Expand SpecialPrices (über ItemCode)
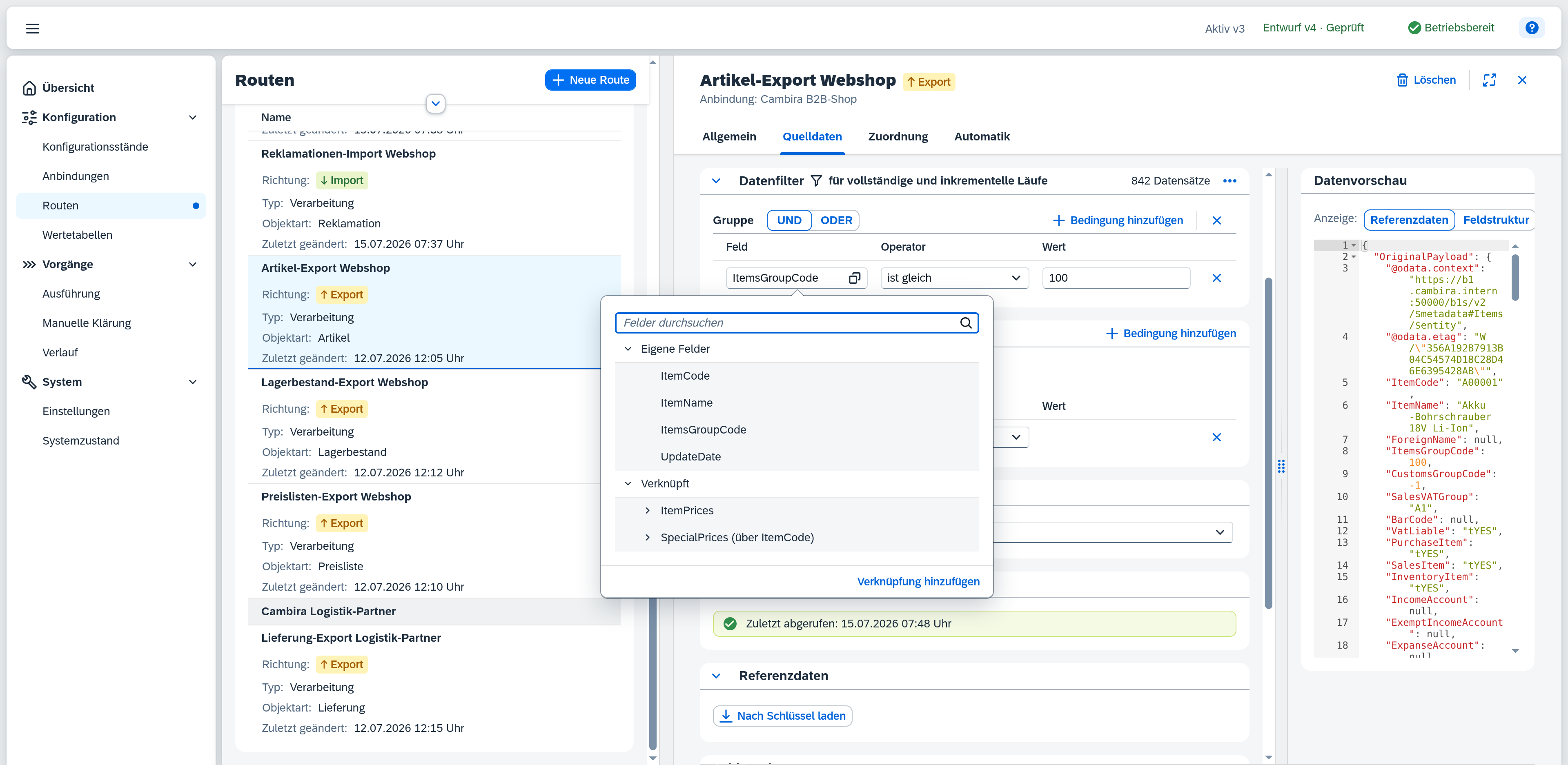 647,537
